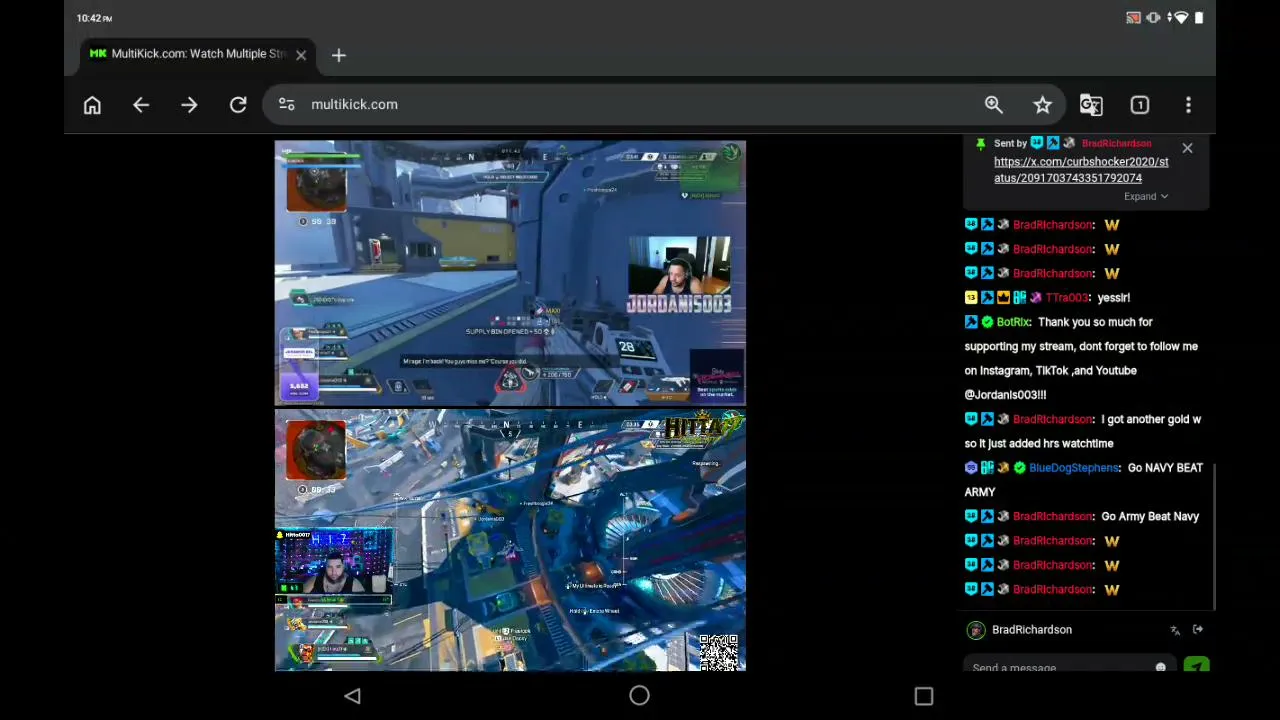
Task: Tap the Android home navigation button
Action: (x=639, y=696)
